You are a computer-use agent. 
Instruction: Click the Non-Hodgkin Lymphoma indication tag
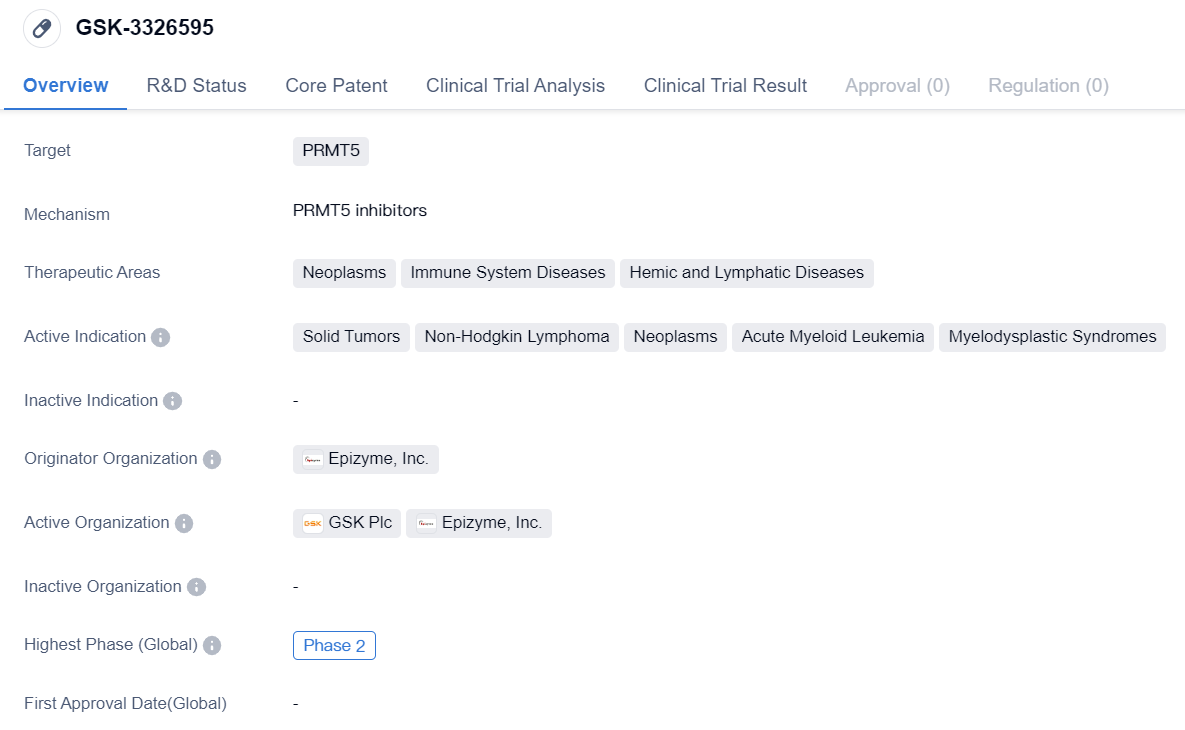(x=516, y=337)
